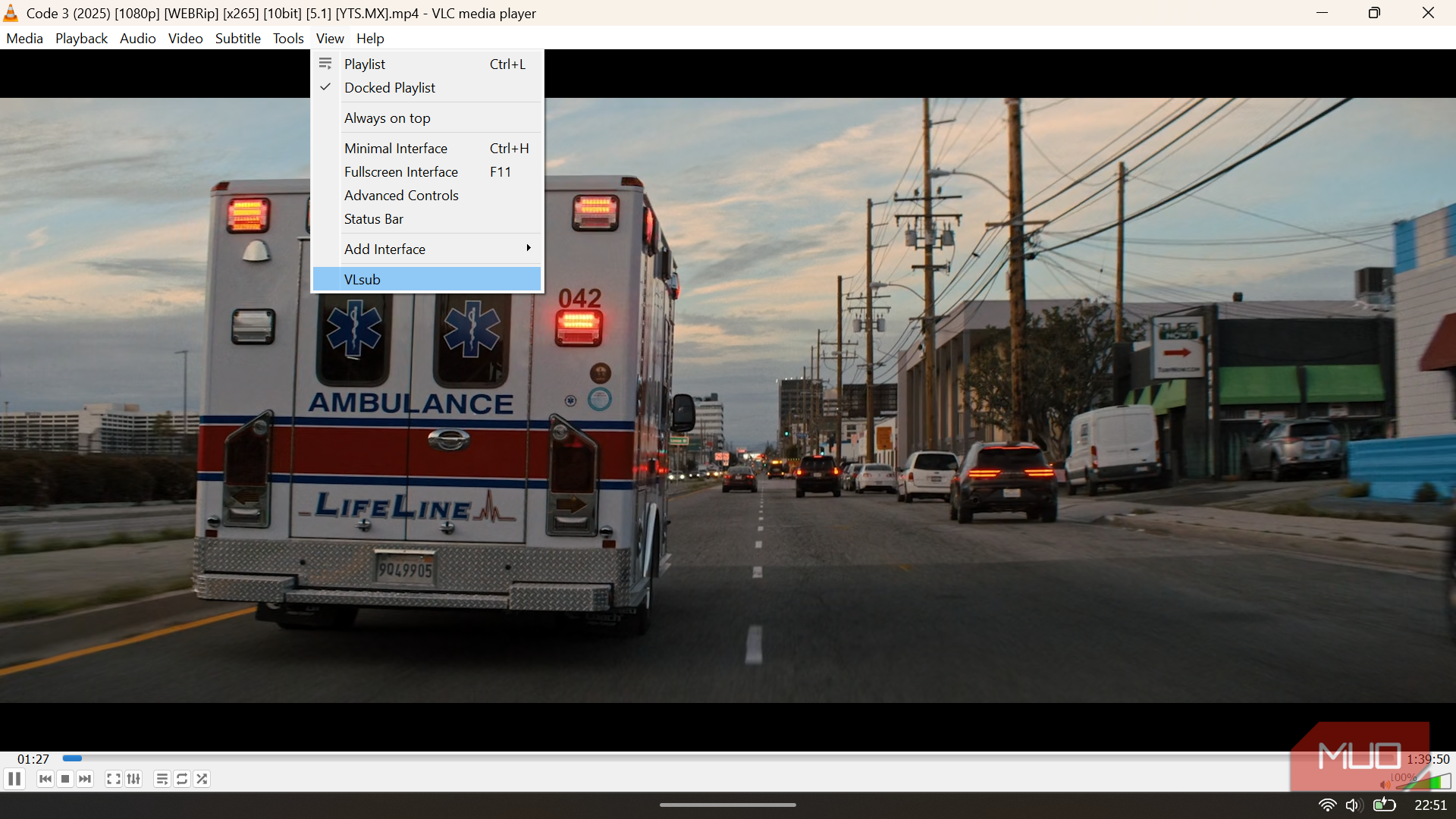1456x819 pixels.
Task: Toggle random shuffle icon
Action: pos(202,779)
